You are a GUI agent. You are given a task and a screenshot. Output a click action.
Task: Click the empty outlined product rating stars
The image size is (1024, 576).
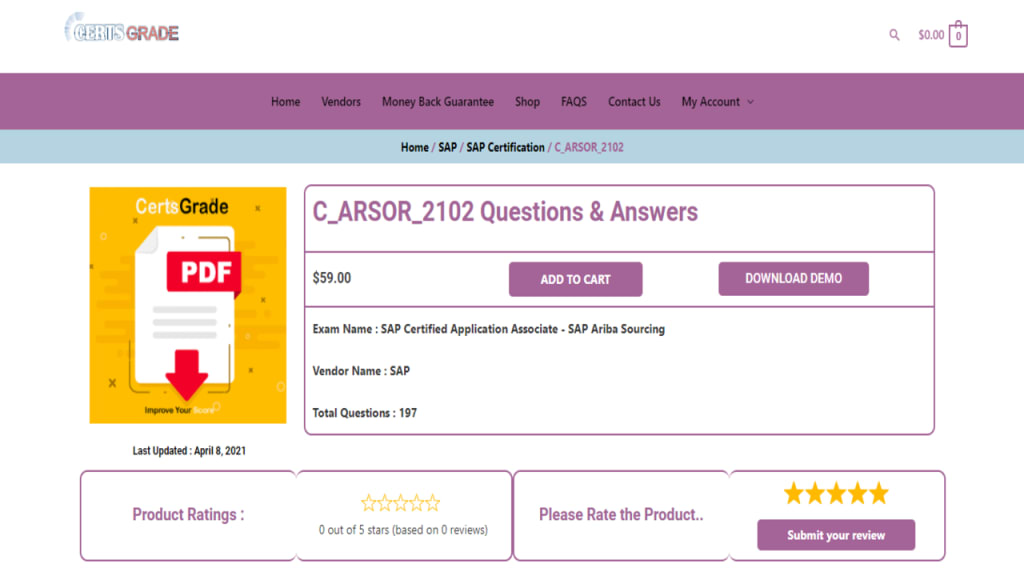coord(400,503)
